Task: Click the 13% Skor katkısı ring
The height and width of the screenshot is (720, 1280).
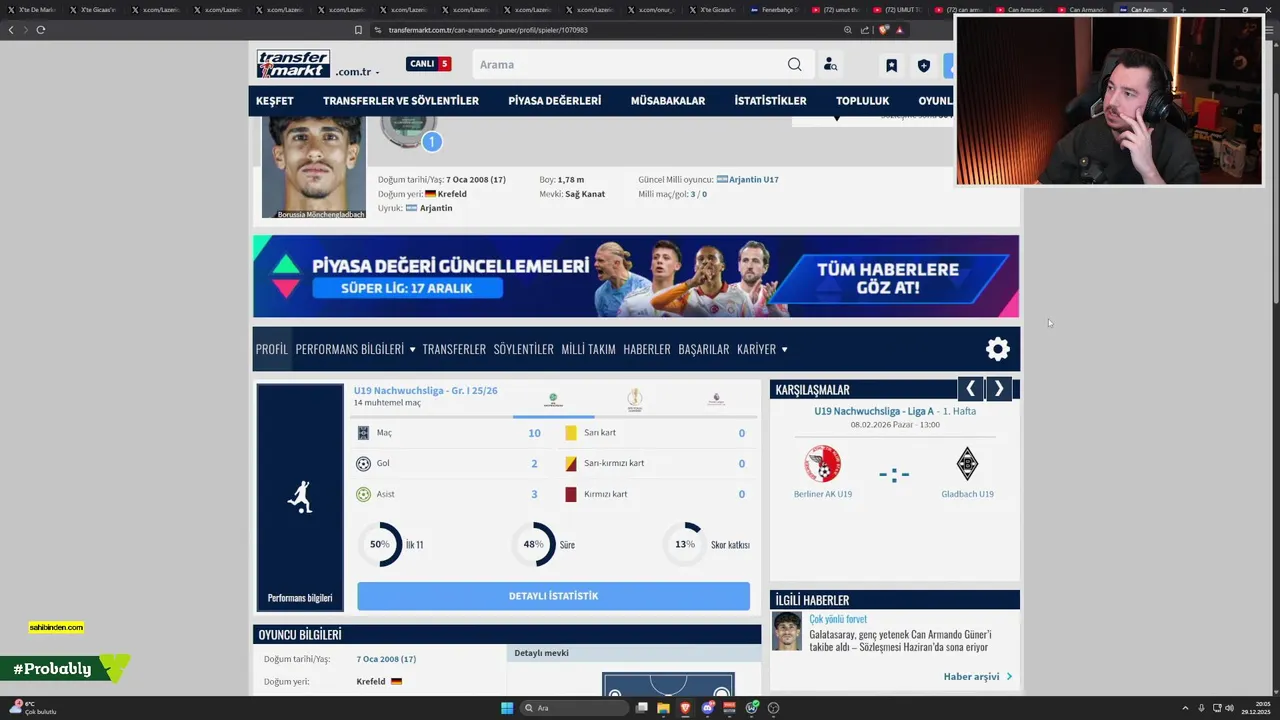Action: click(x=685, y=545)
